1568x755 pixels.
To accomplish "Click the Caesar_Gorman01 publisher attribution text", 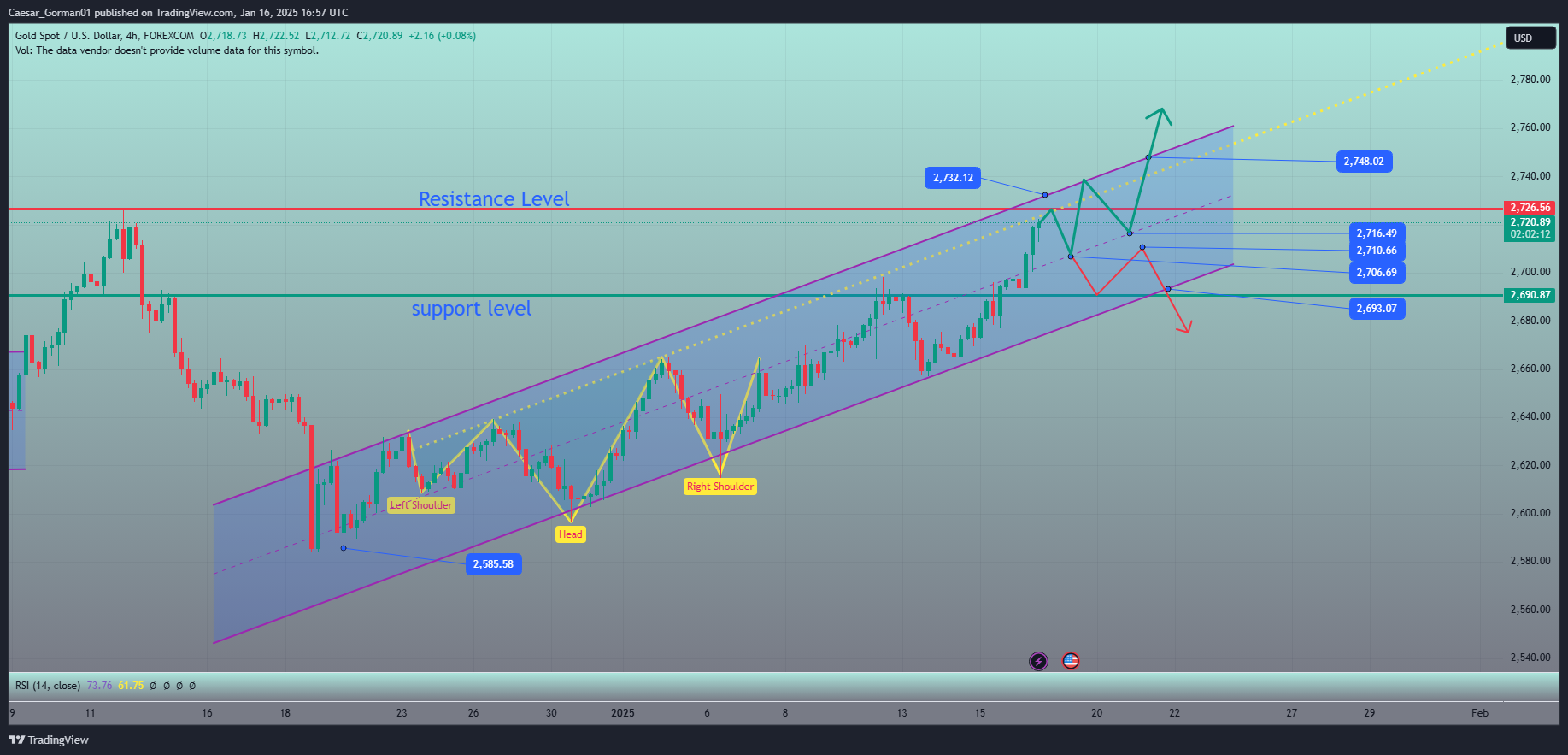I will click(178, 12).
